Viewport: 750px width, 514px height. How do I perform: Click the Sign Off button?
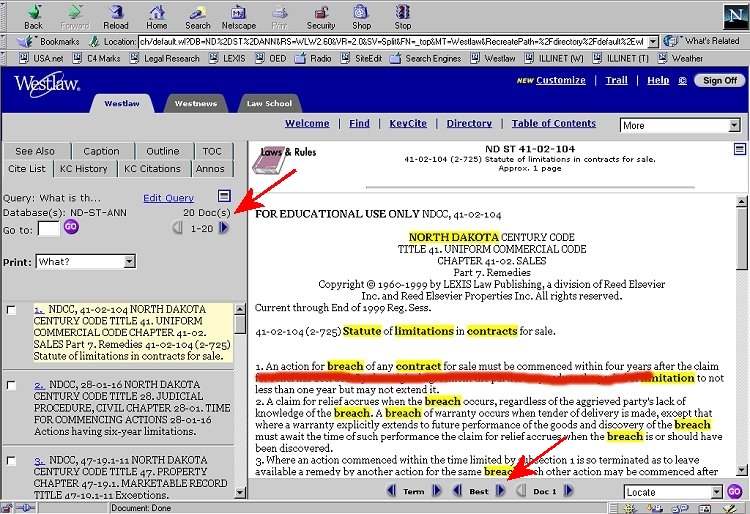click(x=720, y=80)
